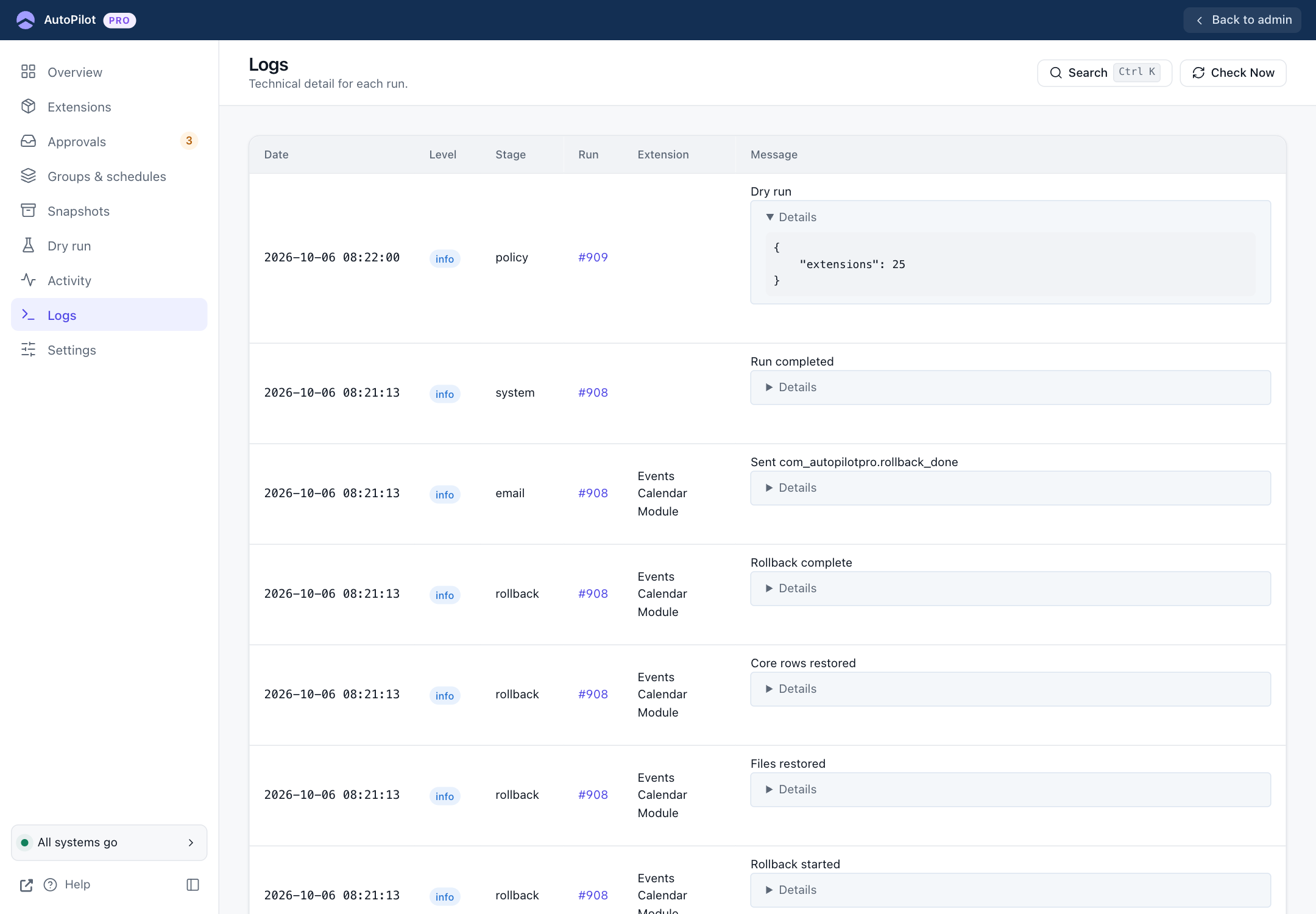
Task: Select Snapshots in the sidebar
Action: (109, 211)
